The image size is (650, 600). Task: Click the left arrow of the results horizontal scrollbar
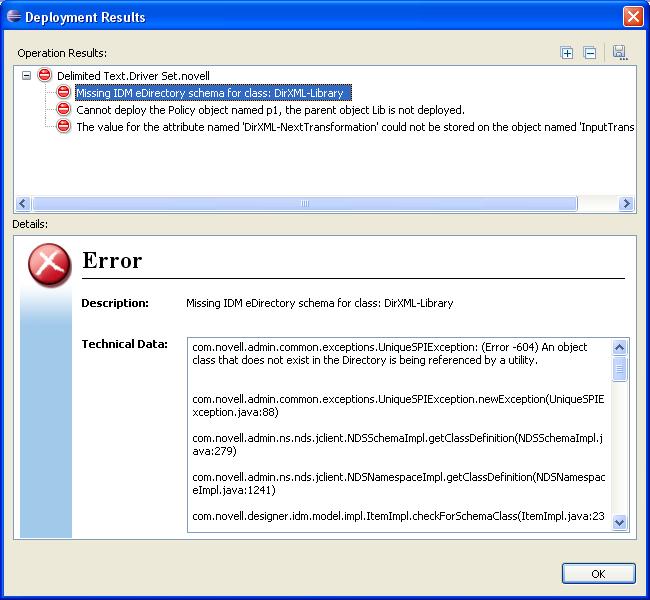click(22, 204)
